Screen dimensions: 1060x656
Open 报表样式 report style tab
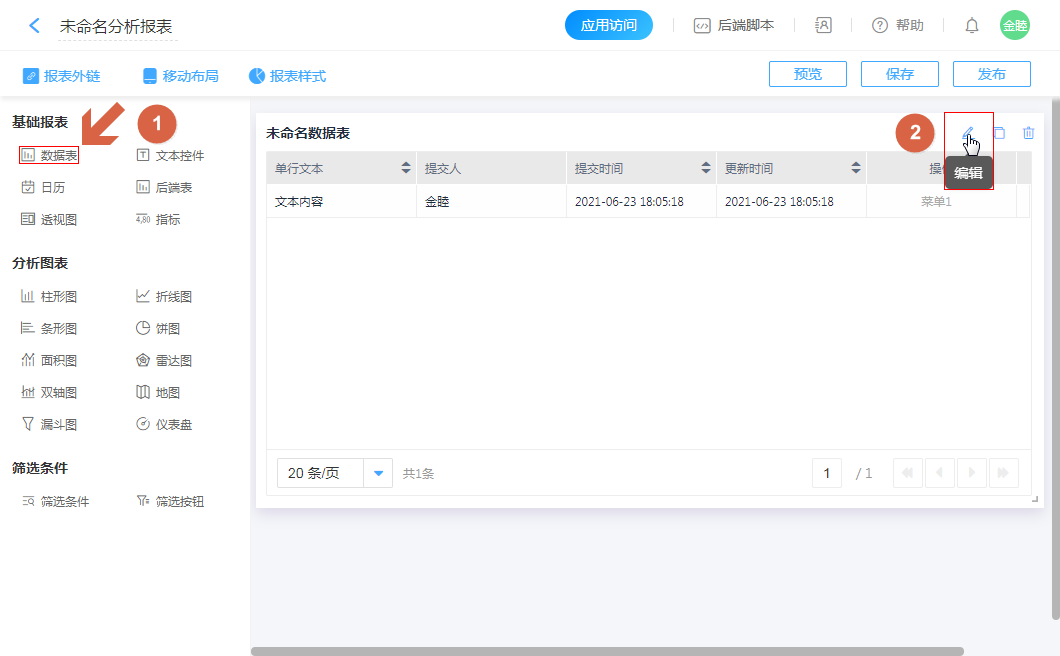(x=287, y=76)
